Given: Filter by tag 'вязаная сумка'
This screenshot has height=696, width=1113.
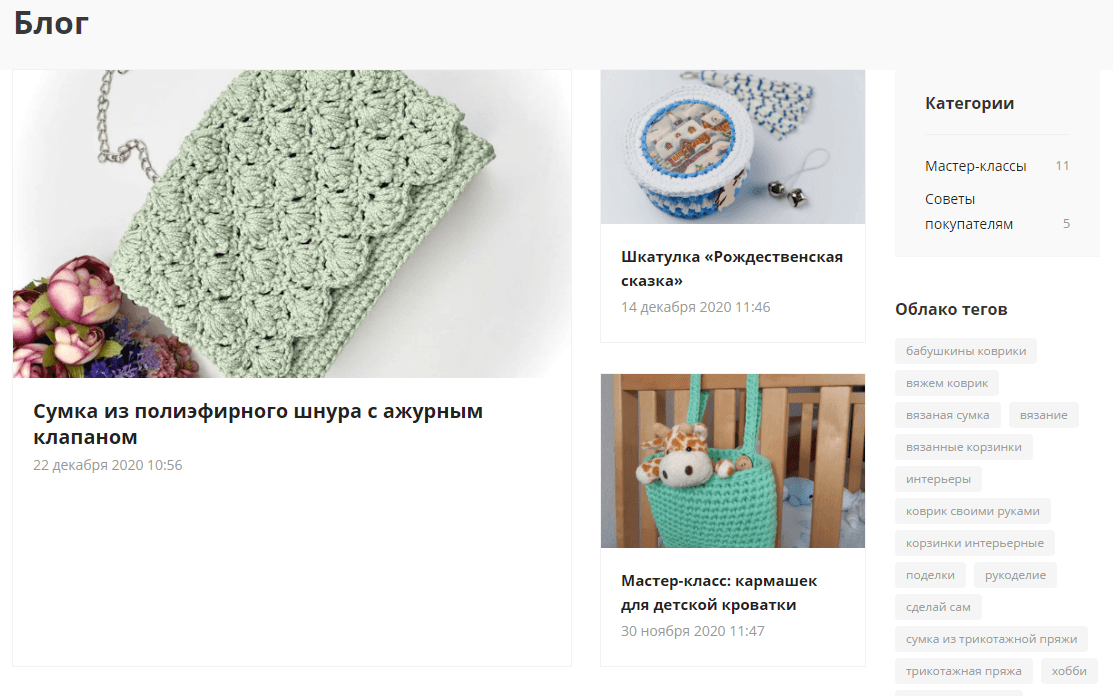Looking at the screenshot, I should [948, 415].
